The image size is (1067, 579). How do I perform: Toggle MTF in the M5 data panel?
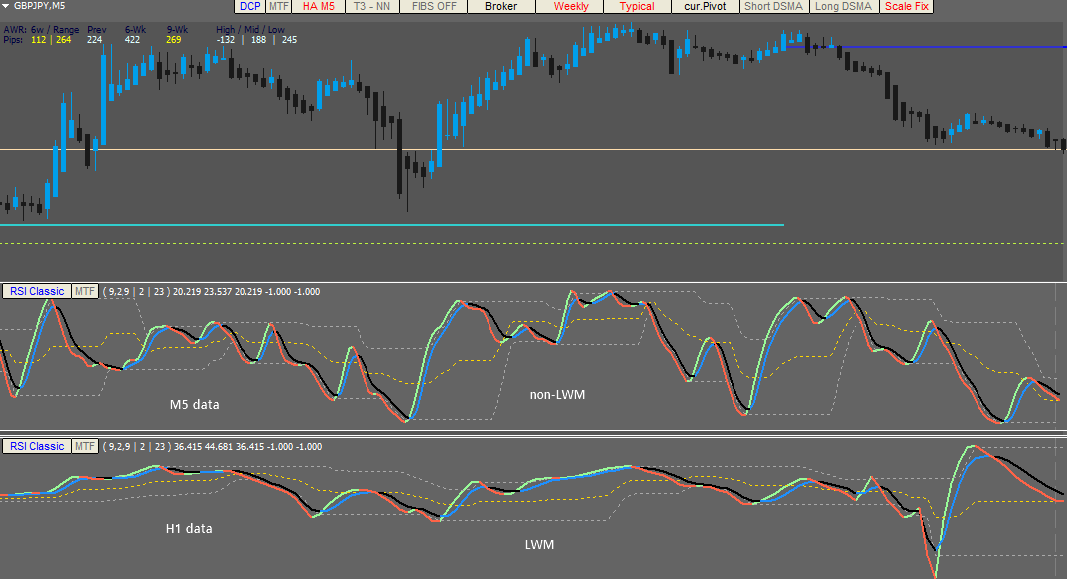(85, 291)
